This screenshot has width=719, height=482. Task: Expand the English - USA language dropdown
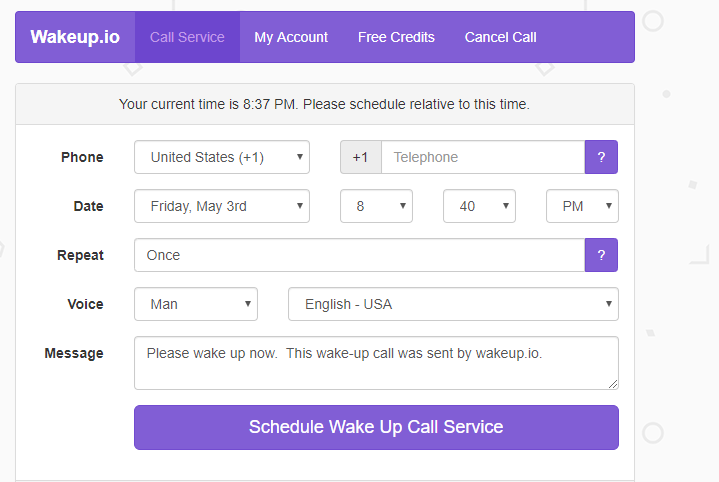(454, 304)
